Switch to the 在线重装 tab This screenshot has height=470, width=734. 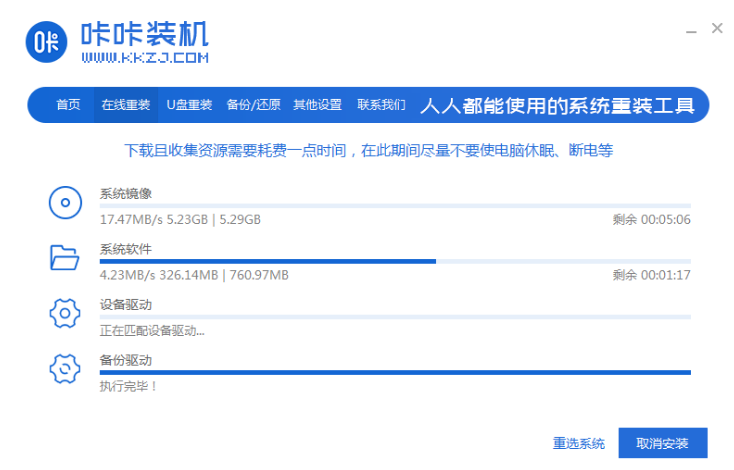pyautogui.click(x=125, y=105)
